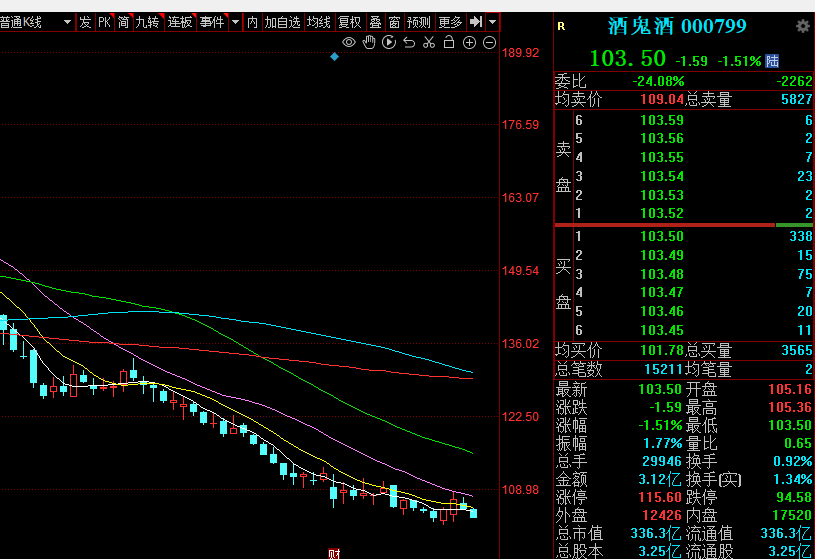
Task: Toggle the eye visibility icon above chart
Action: tap(349, 42)
